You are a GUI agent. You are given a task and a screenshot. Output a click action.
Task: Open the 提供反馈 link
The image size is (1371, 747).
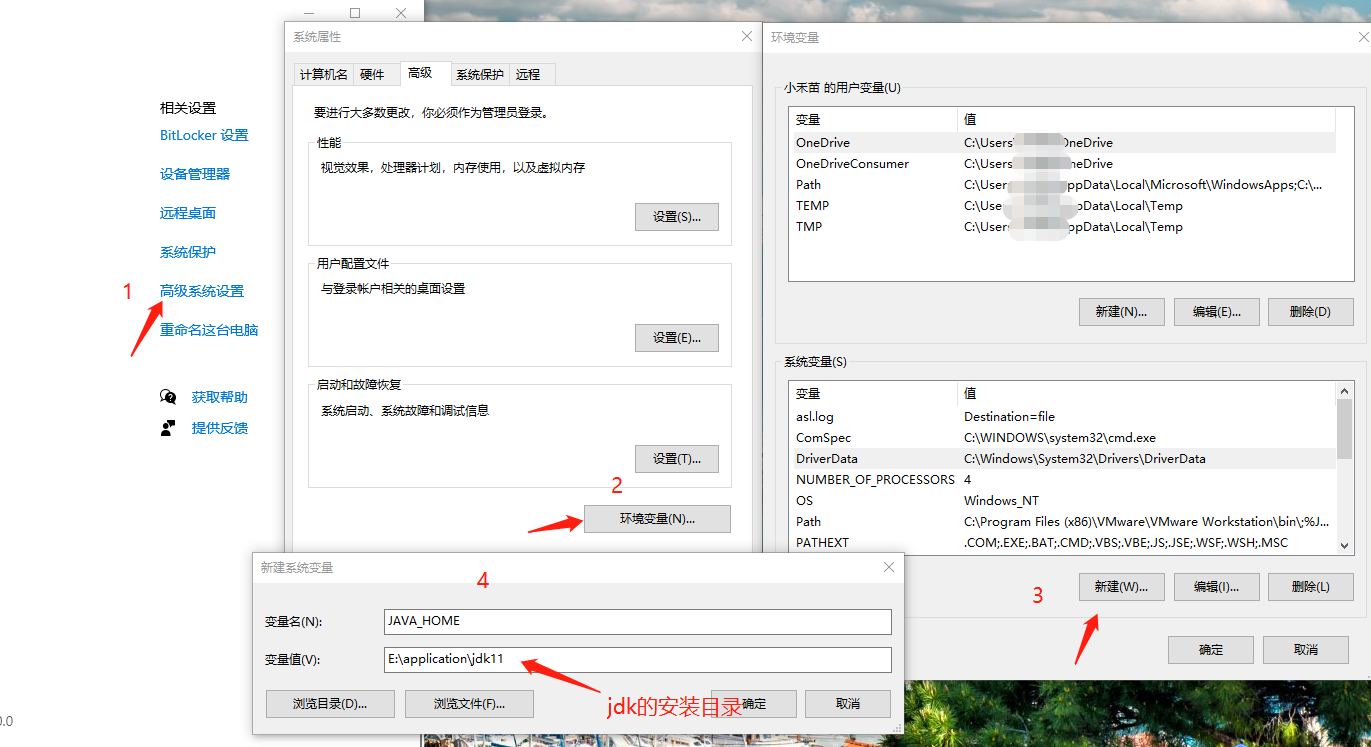[220, 428]
